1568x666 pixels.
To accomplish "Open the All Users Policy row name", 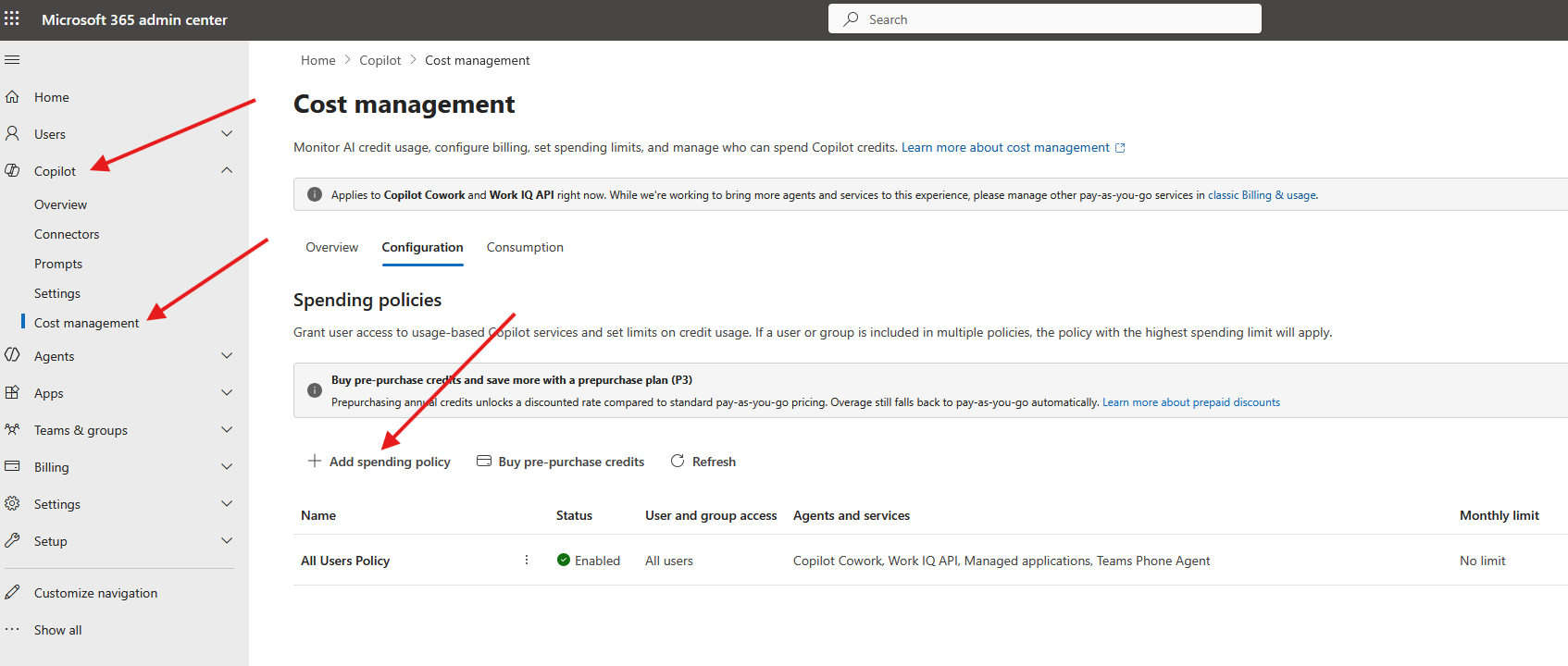I will (x=345, y=561).
